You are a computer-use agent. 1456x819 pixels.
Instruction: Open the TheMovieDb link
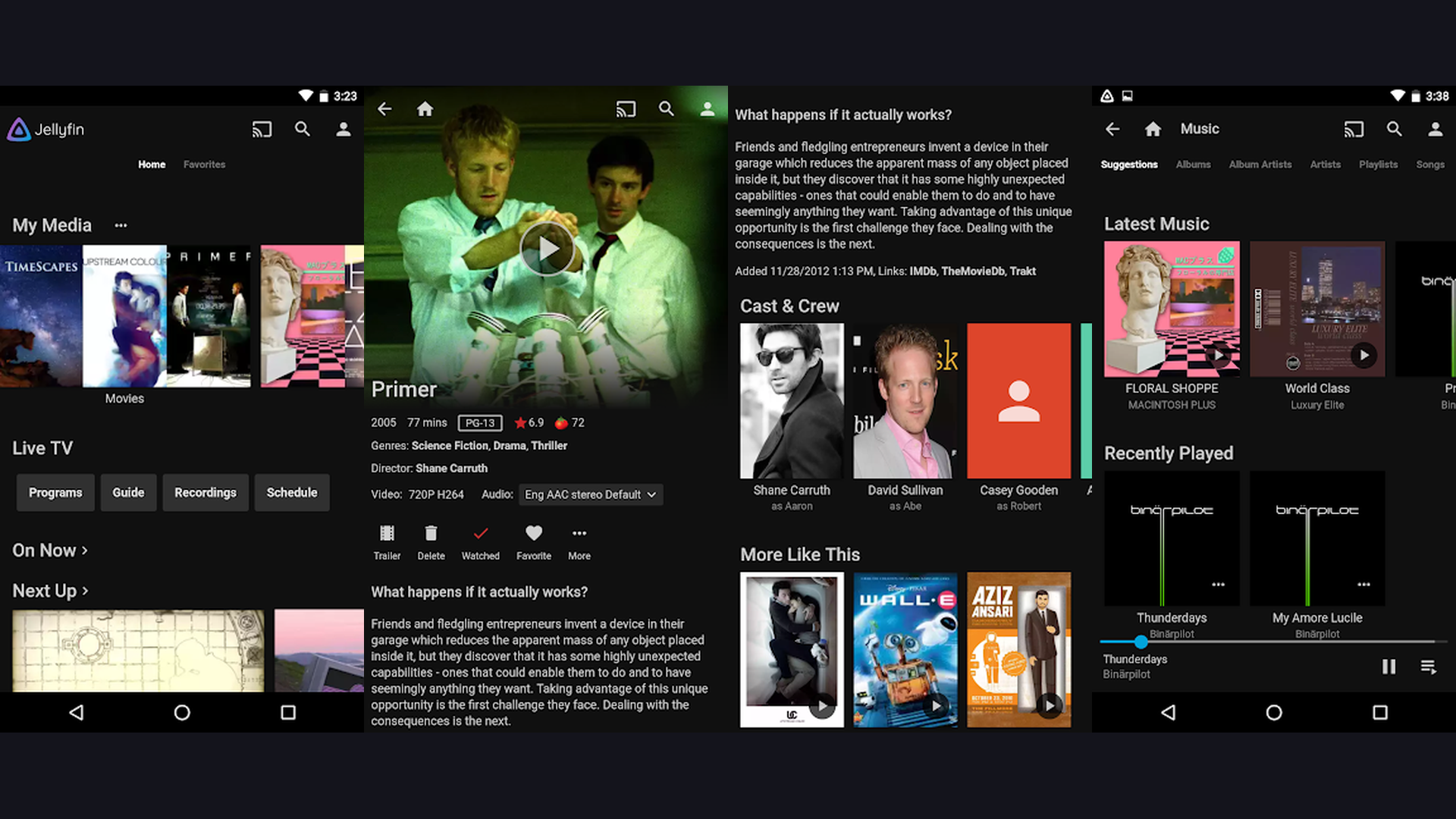(x=972, y=271)
